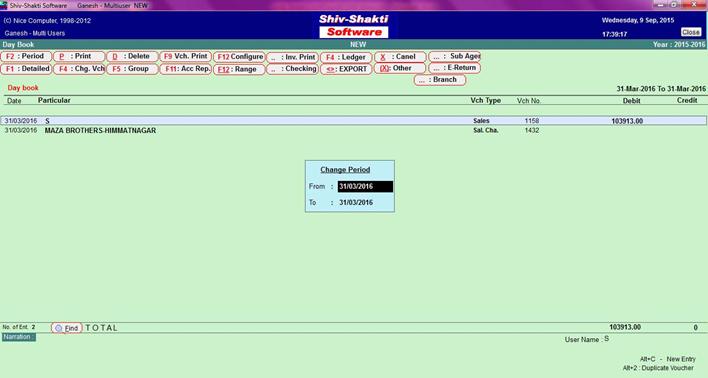
Task: Open F12 Configure settings
Action: [239, 57]
